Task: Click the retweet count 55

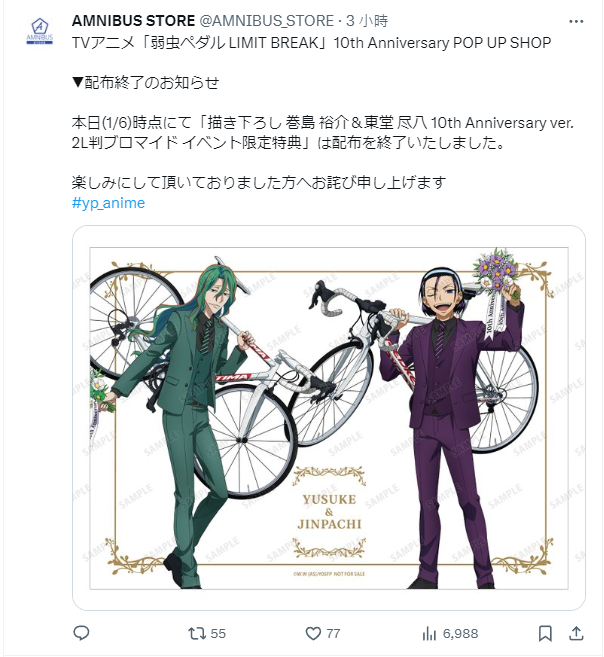Action: (x=218, y=633)
